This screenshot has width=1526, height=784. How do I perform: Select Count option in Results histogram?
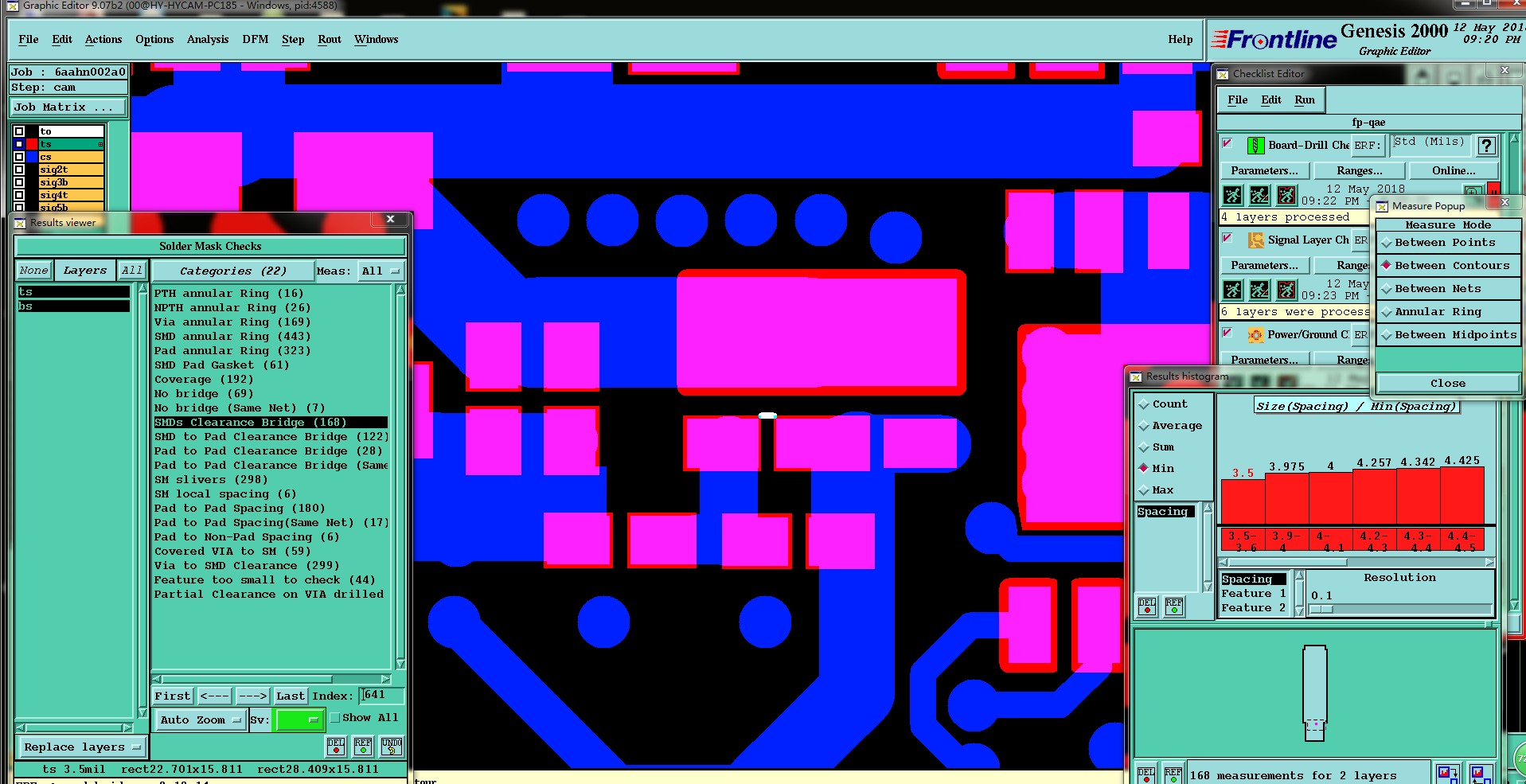[1163, 404]
